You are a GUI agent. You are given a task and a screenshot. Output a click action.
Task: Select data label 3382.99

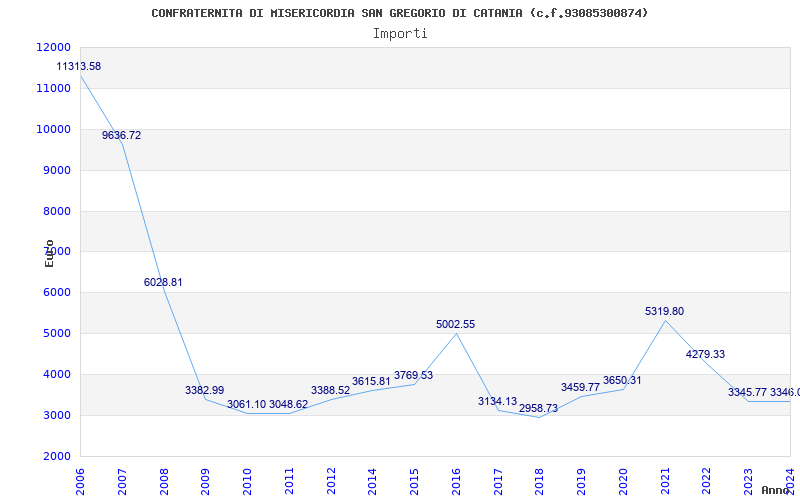(x=205, y=391)
